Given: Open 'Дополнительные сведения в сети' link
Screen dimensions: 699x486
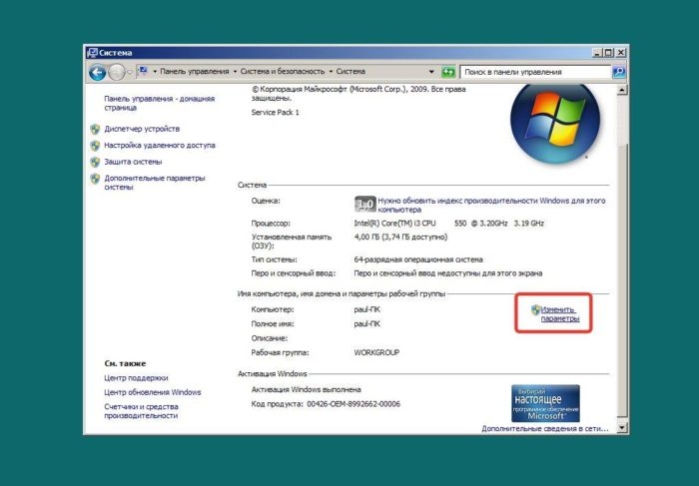Looking at the screenshot, I should (545, 428).
